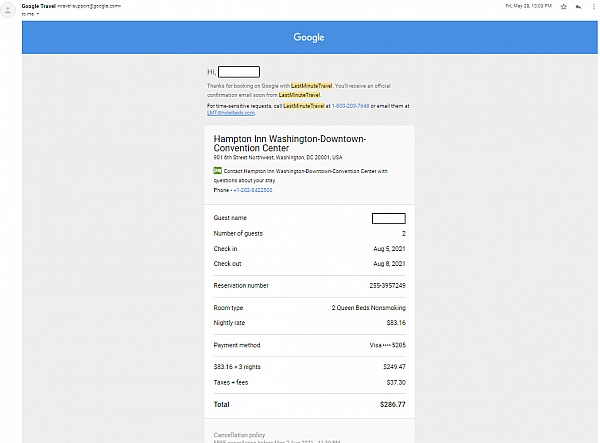The height and width of the screenshot is (443, 600).
Task: Open the three-dot more options menu
Action: pos(594,7)
